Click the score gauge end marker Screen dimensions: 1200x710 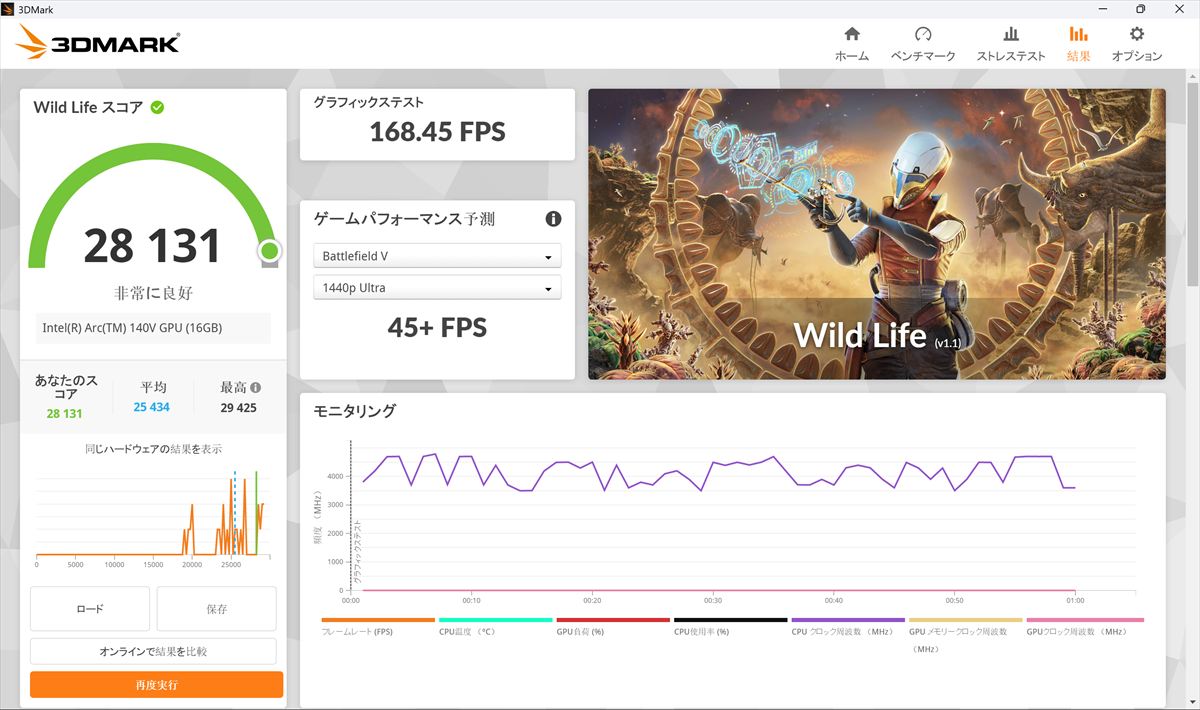point(268,251)
